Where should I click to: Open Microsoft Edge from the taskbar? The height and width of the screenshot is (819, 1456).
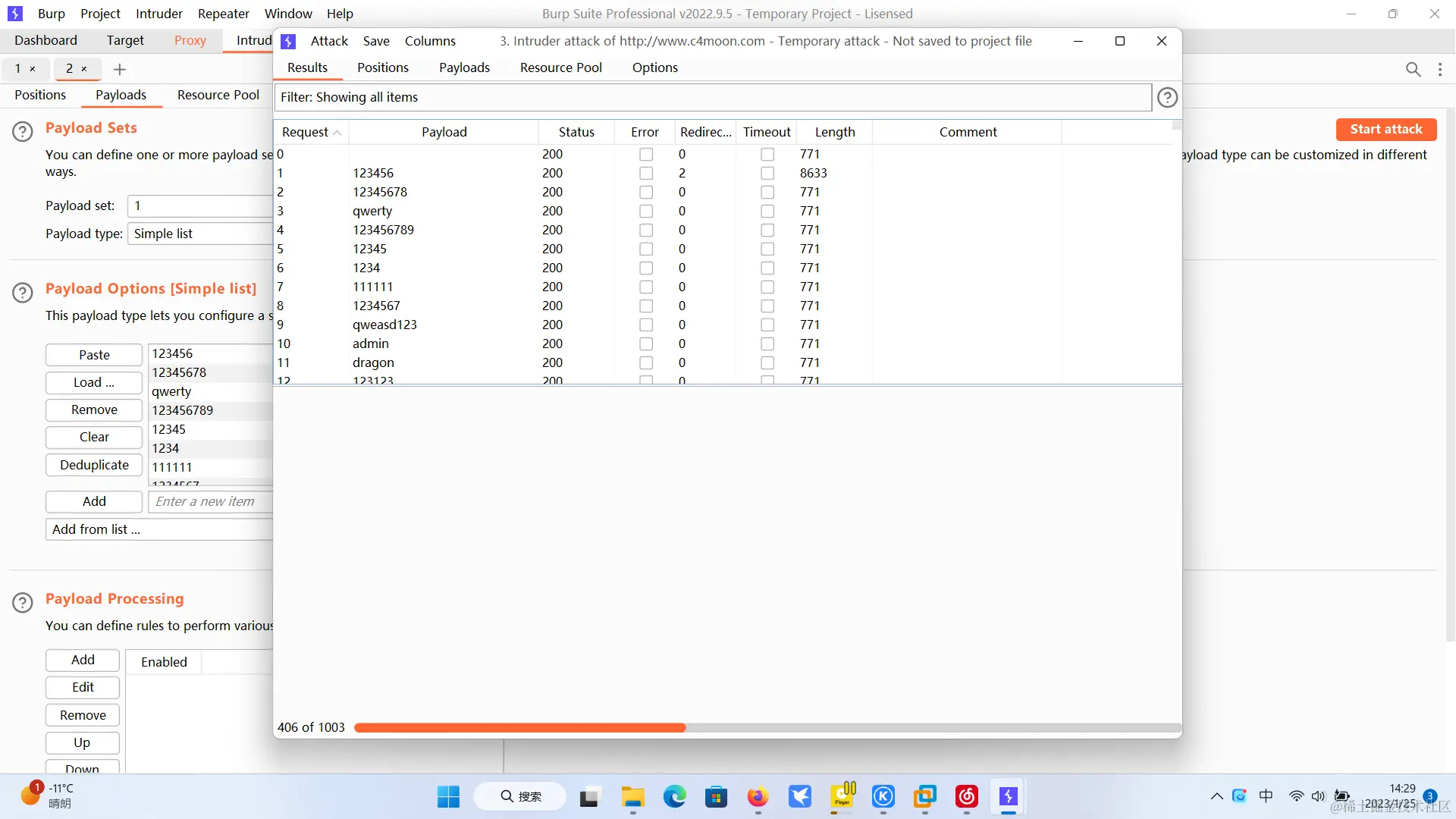pos(674,797)
